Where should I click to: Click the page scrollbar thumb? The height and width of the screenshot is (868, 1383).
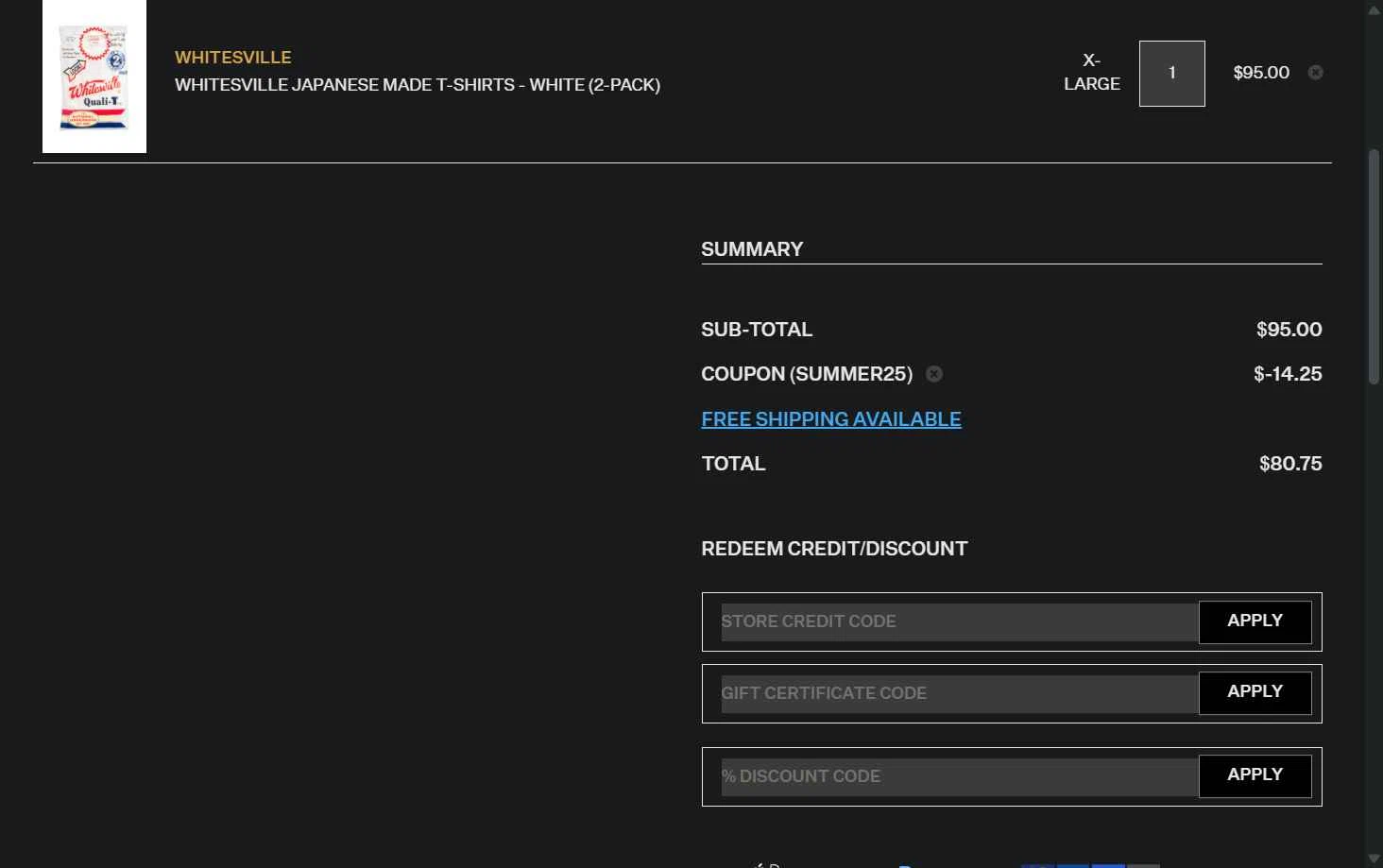[x=1374, y=266]
